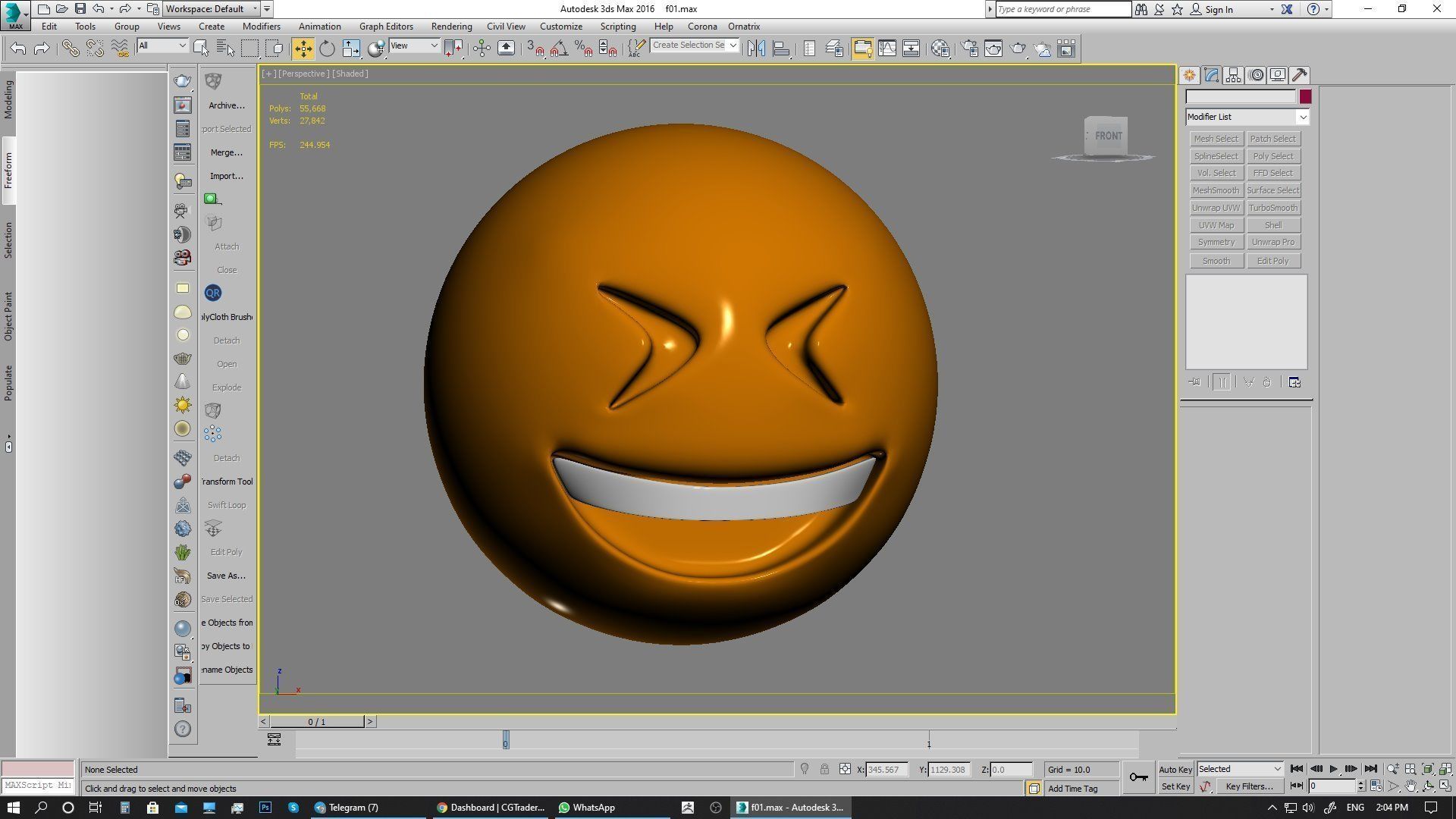Open the Utilities hammer panel tab

coord(1300,75)
